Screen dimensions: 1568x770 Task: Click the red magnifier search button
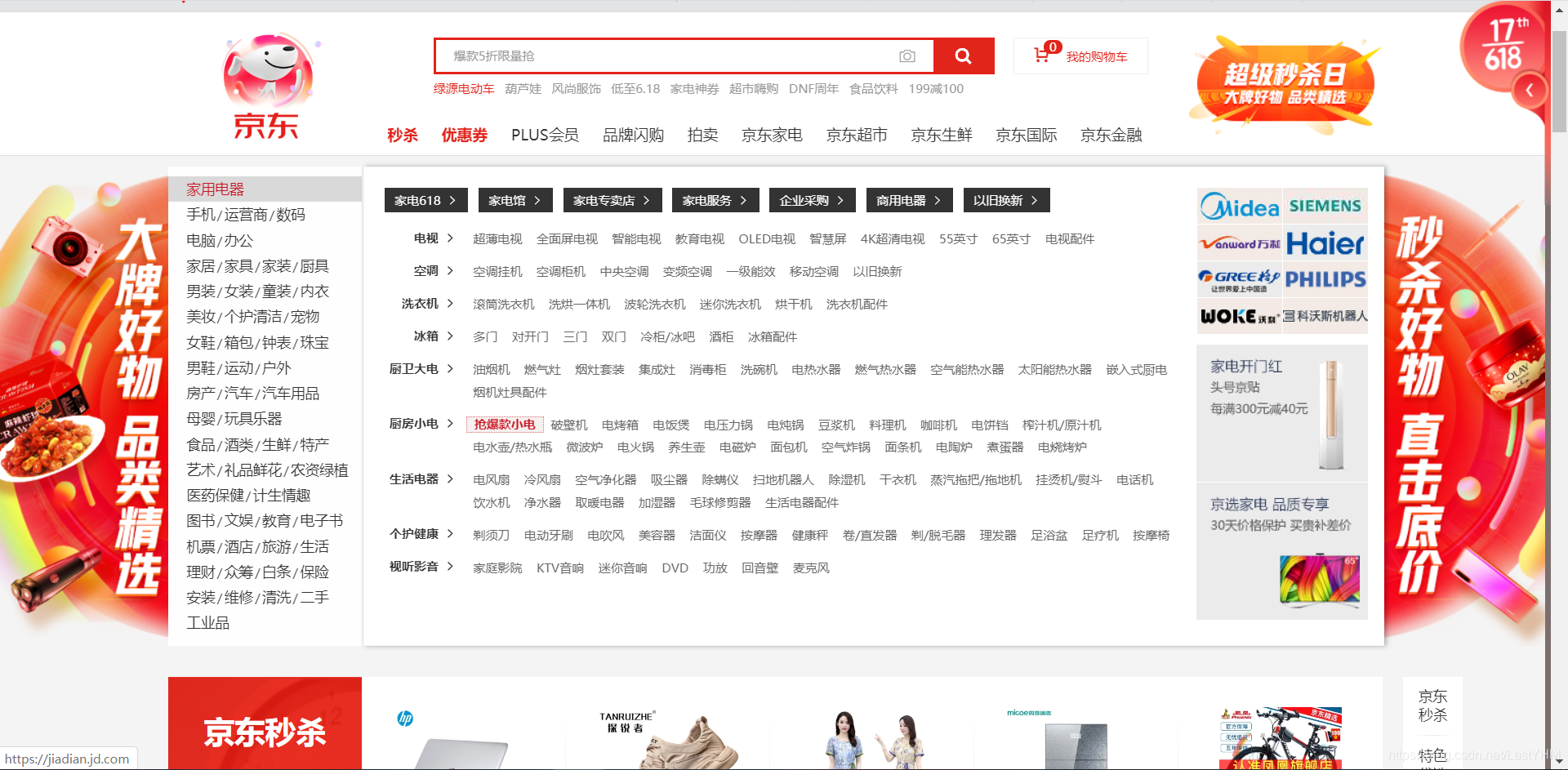pyautogui.click(x=964, y=56)
